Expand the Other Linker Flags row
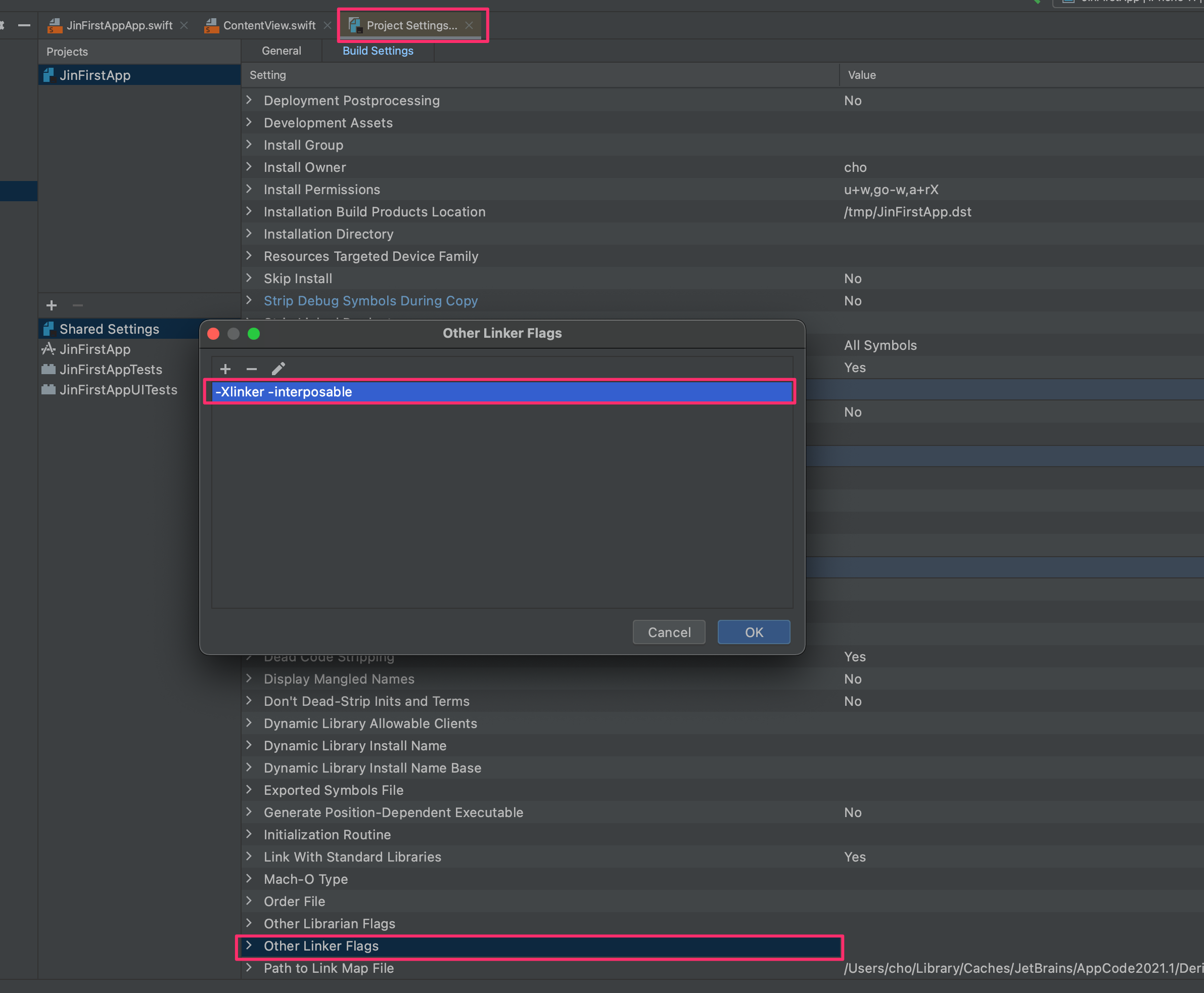Viewport: 1204px width, 993px height. tap(249, 945)
